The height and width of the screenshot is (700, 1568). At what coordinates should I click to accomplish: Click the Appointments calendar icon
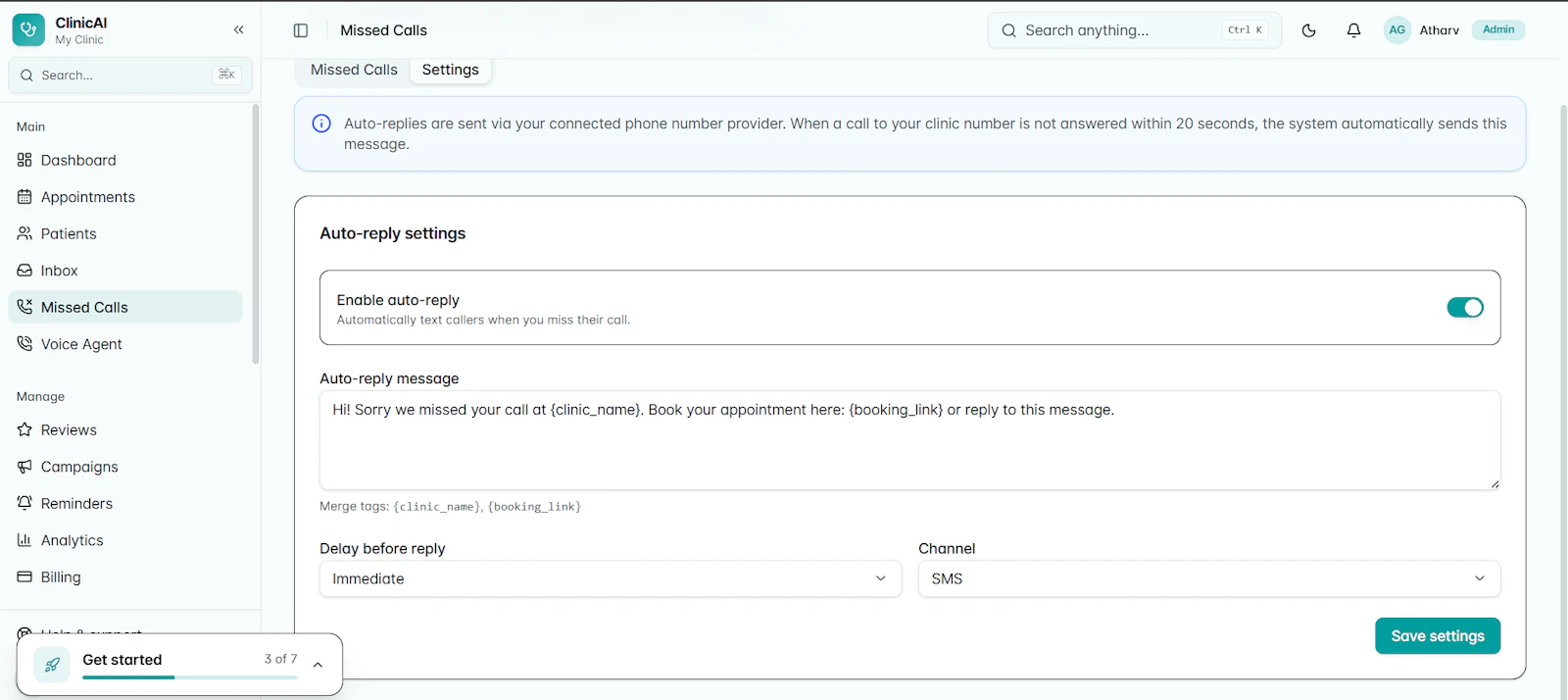24,197
